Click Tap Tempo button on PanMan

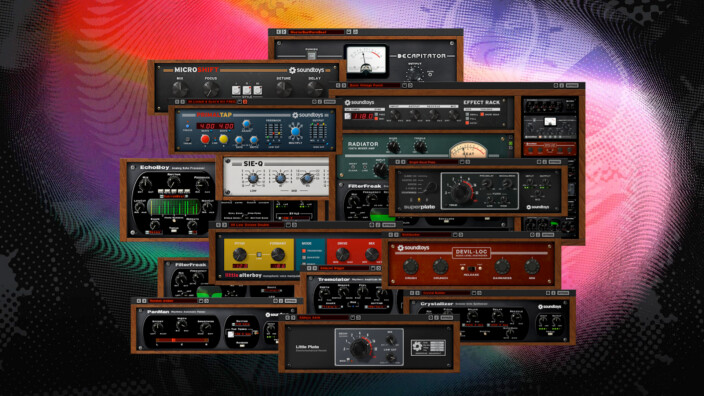tap(231, 334)
